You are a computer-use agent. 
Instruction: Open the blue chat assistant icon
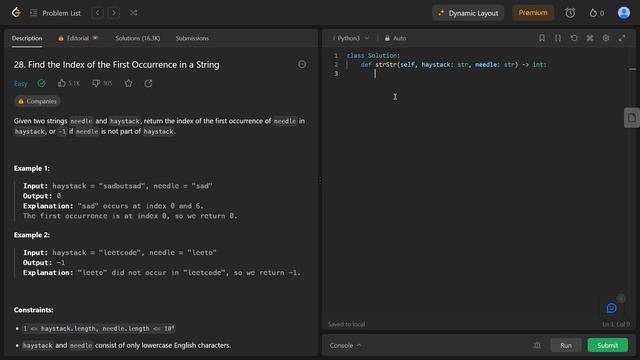611,308
